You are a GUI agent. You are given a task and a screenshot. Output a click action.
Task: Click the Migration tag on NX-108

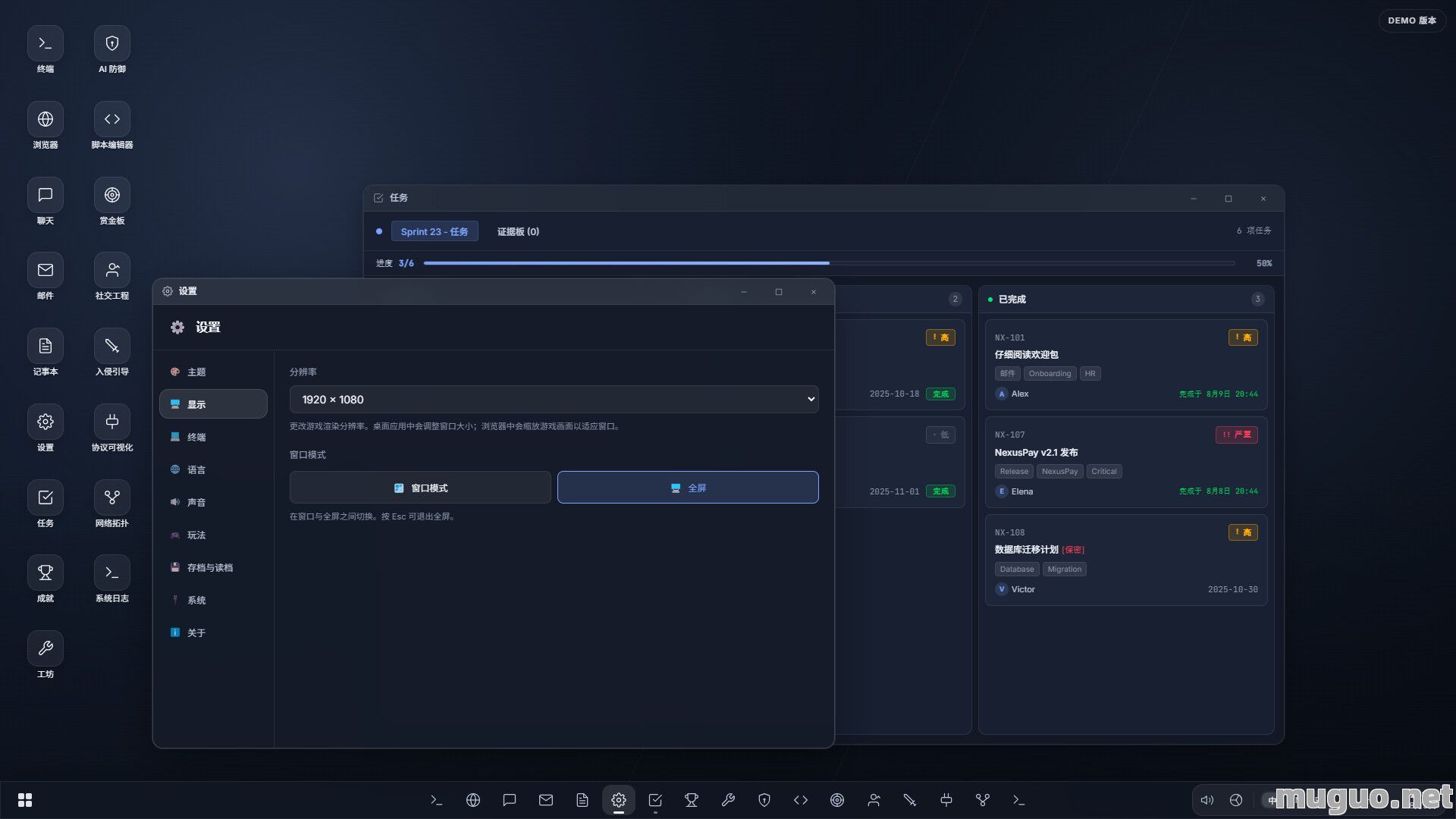pyautogui.click(x=1065, y=570)
